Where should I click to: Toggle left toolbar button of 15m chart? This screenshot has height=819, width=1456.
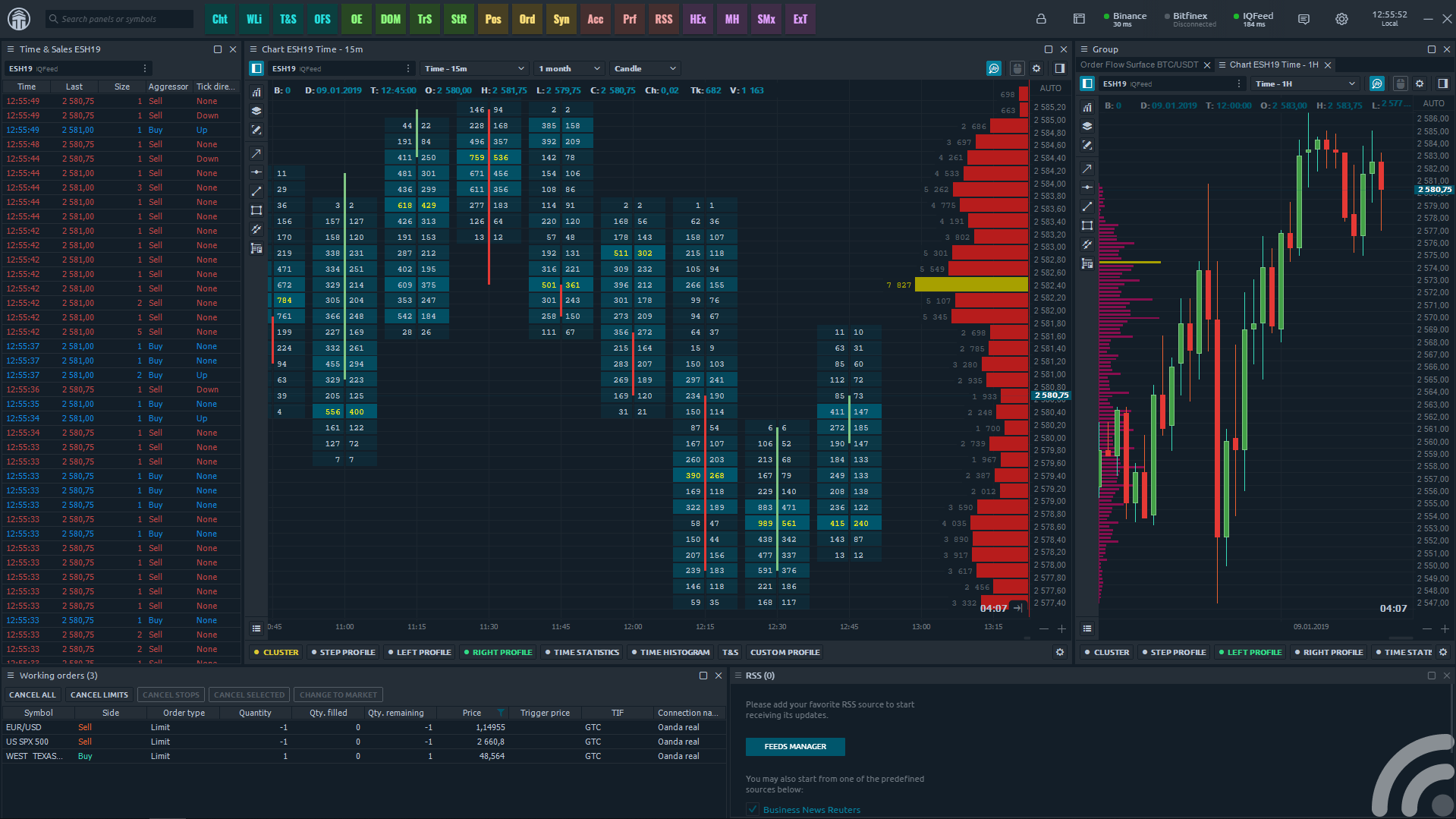click(x=256, y=68)
